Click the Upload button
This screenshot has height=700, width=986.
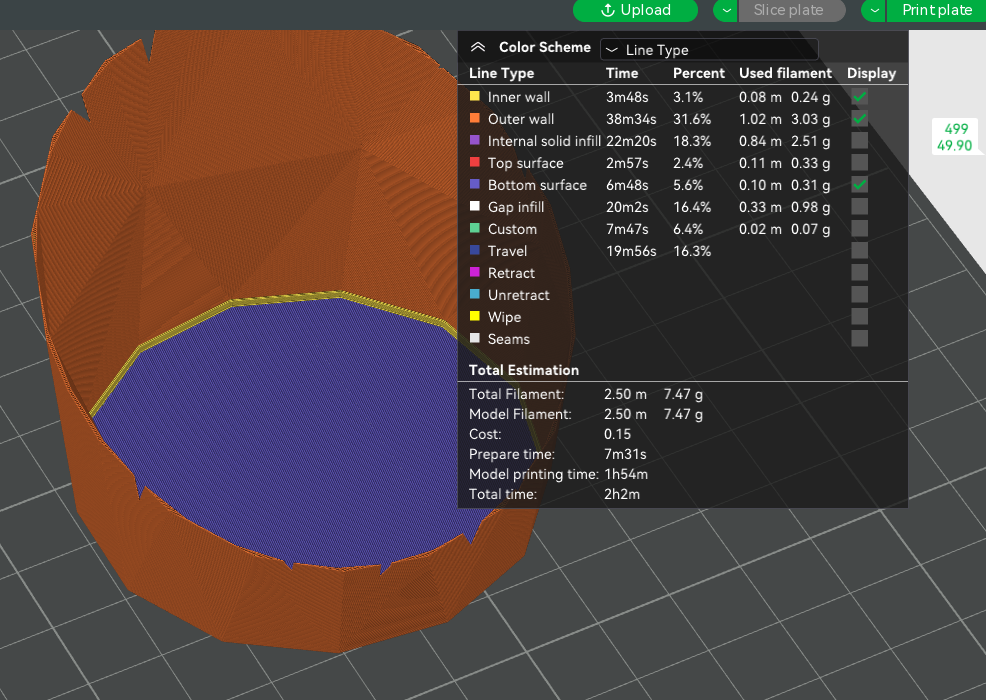point(635,10)
